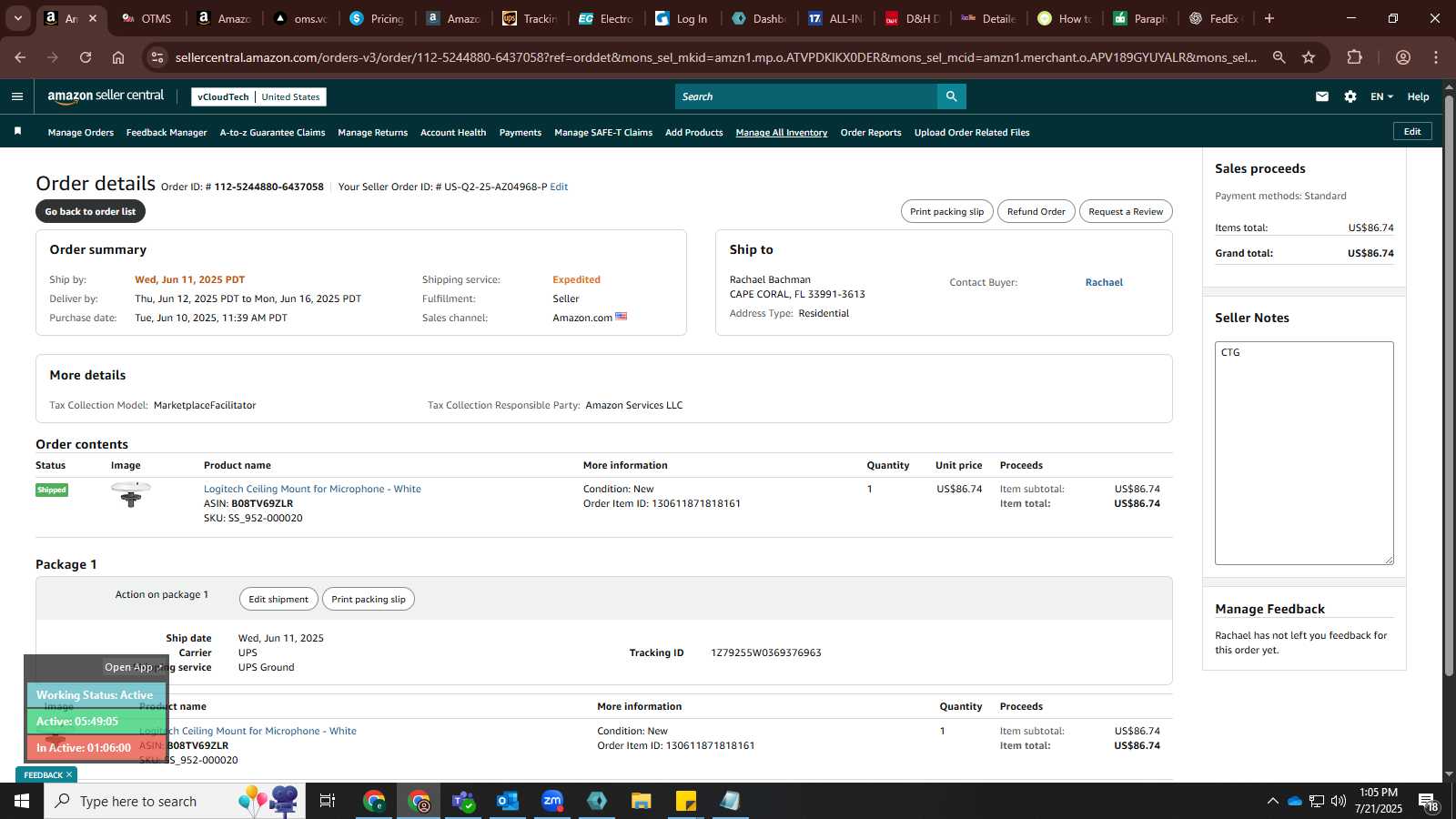The image size is (1456, 819).
Task: Open the EN language dropdown
Action: tap(1381, 96)
